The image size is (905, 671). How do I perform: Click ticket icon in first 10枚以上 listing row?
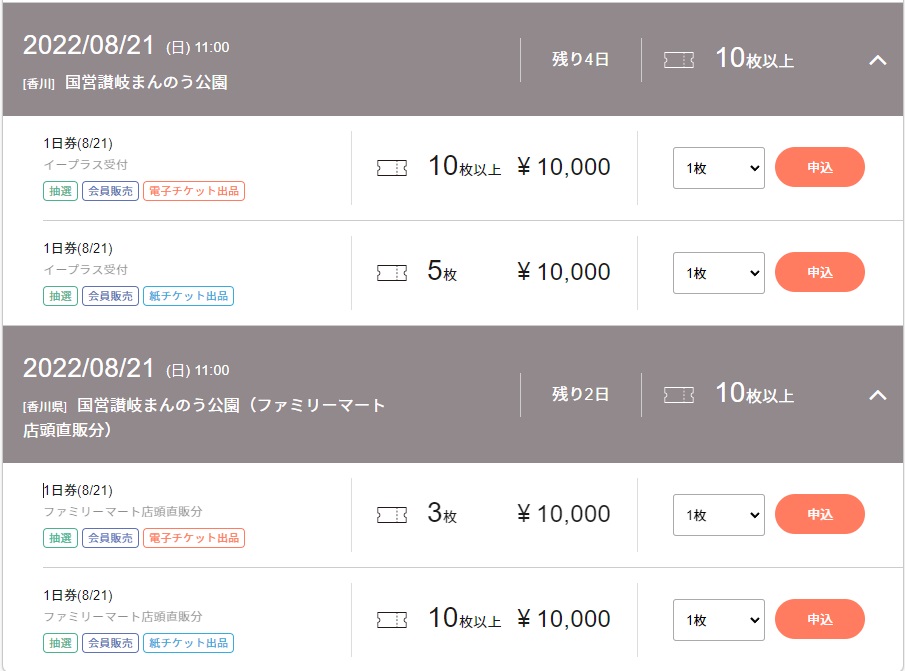[392, 168]
